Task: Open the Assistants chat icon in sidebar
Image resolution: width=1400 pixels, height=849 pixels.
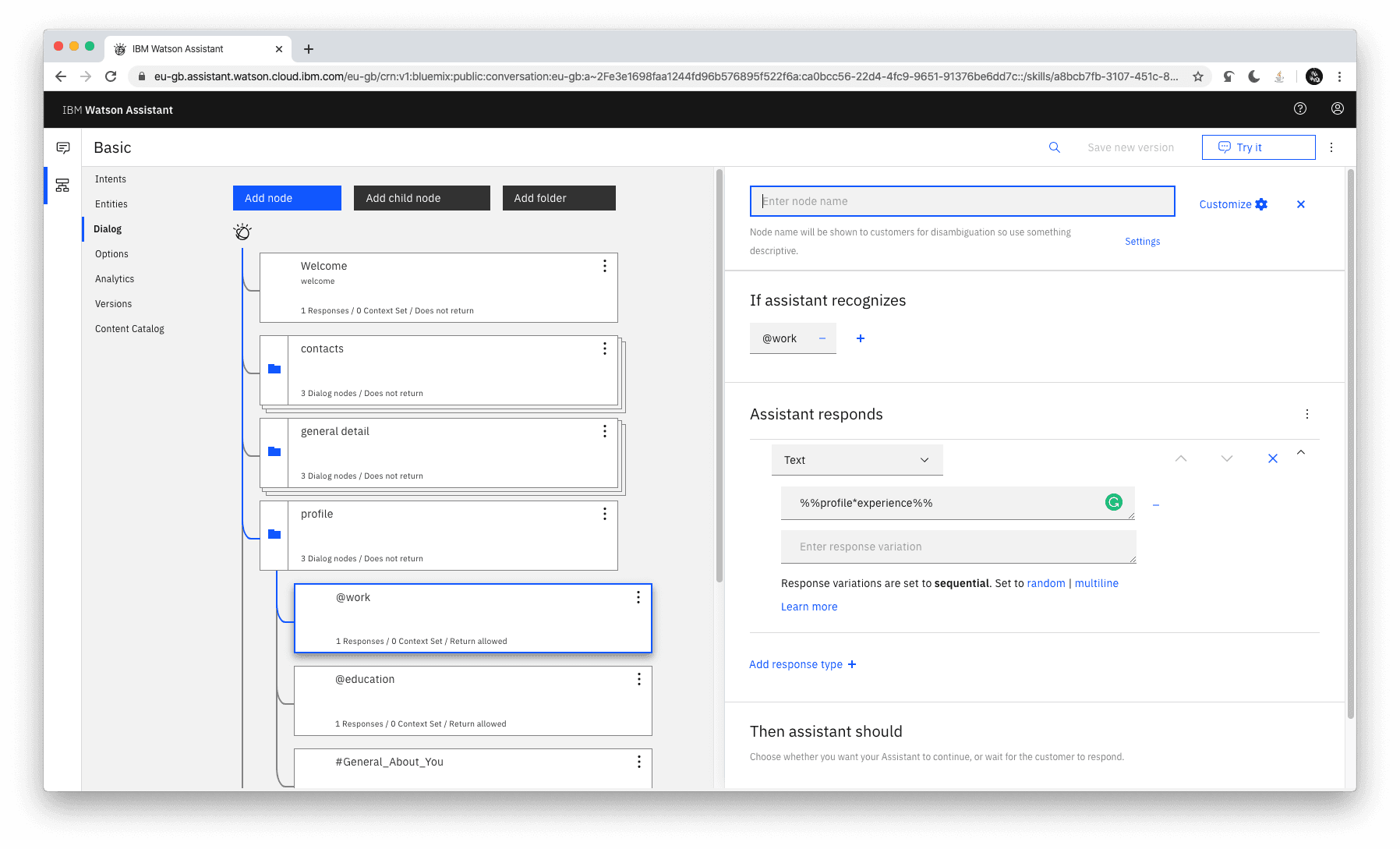Action: click(63, 147)
